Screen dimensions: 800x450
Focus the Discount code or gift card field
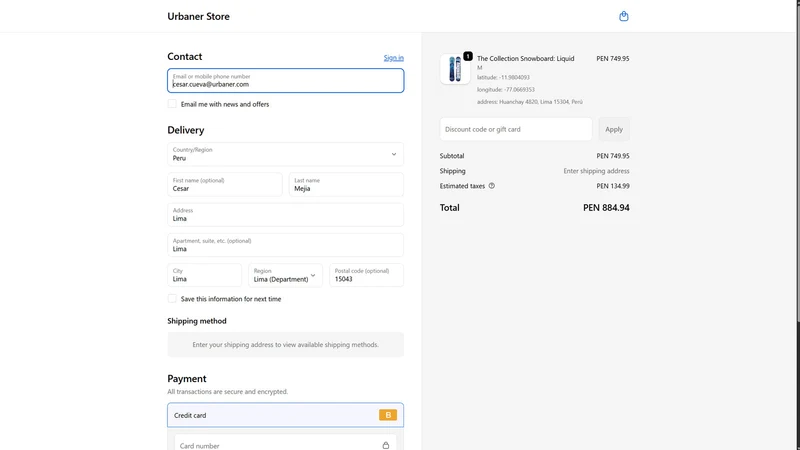click(516, 129)
